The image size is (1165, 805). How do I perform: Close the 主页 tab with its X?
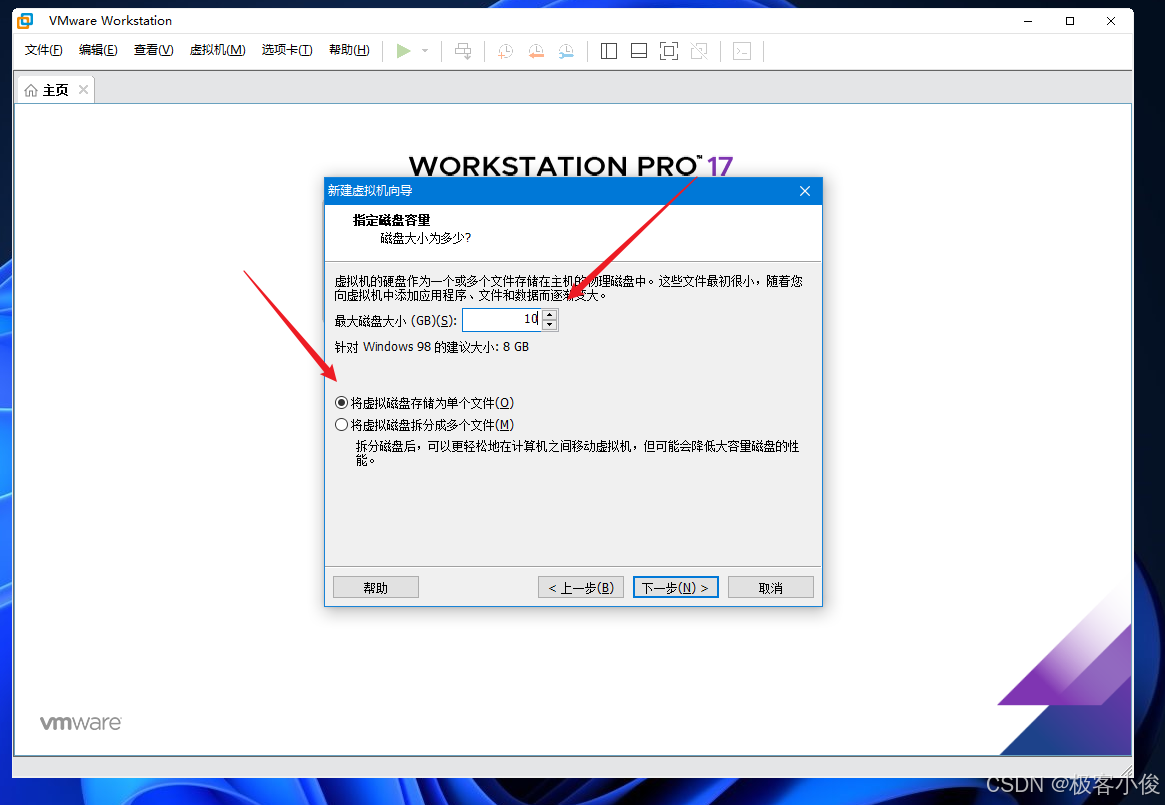click(x=83, y=89)
